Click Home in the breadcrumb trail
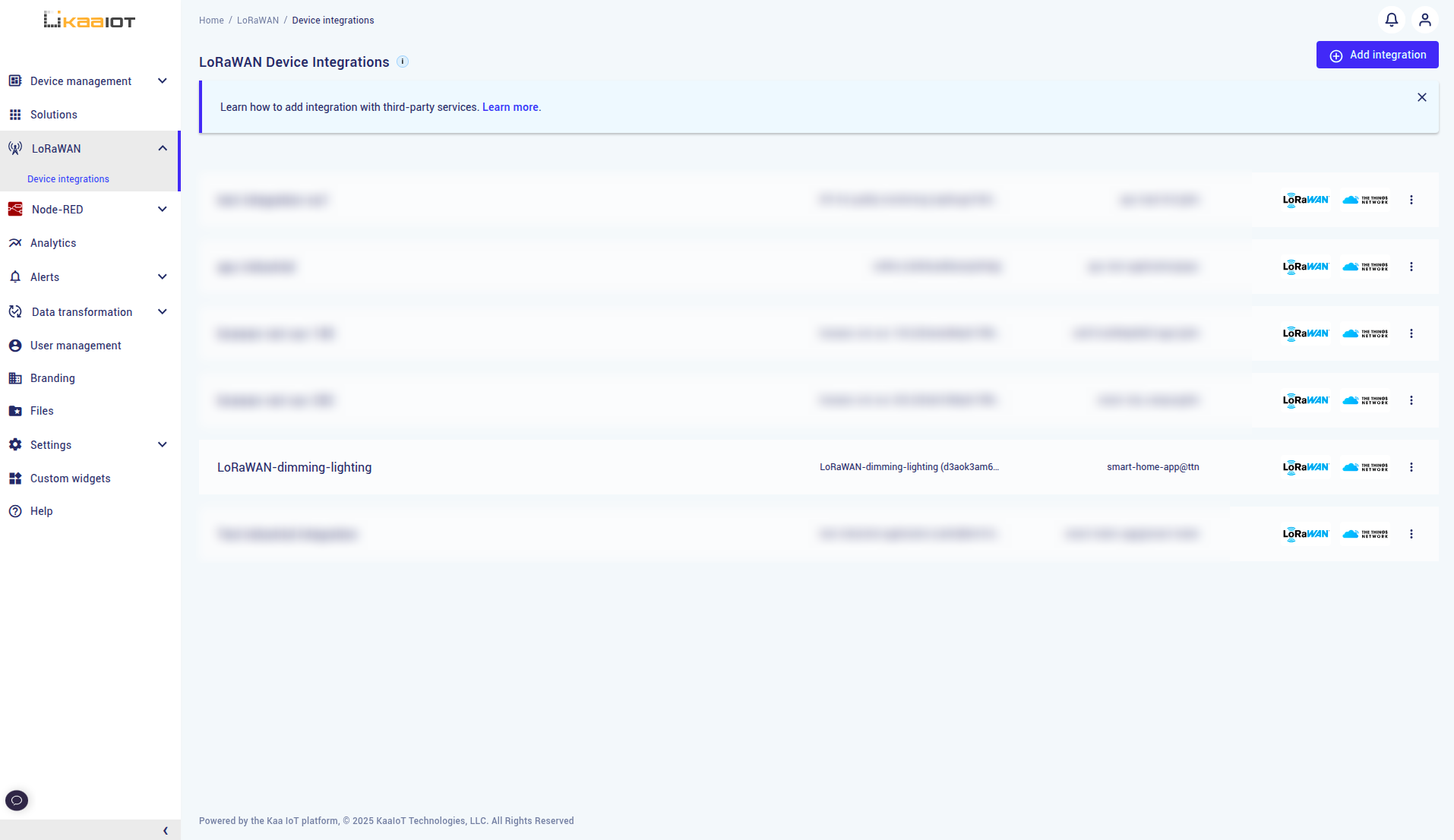The width and height of the screenshot is (1454, 840). click(211, 20)
